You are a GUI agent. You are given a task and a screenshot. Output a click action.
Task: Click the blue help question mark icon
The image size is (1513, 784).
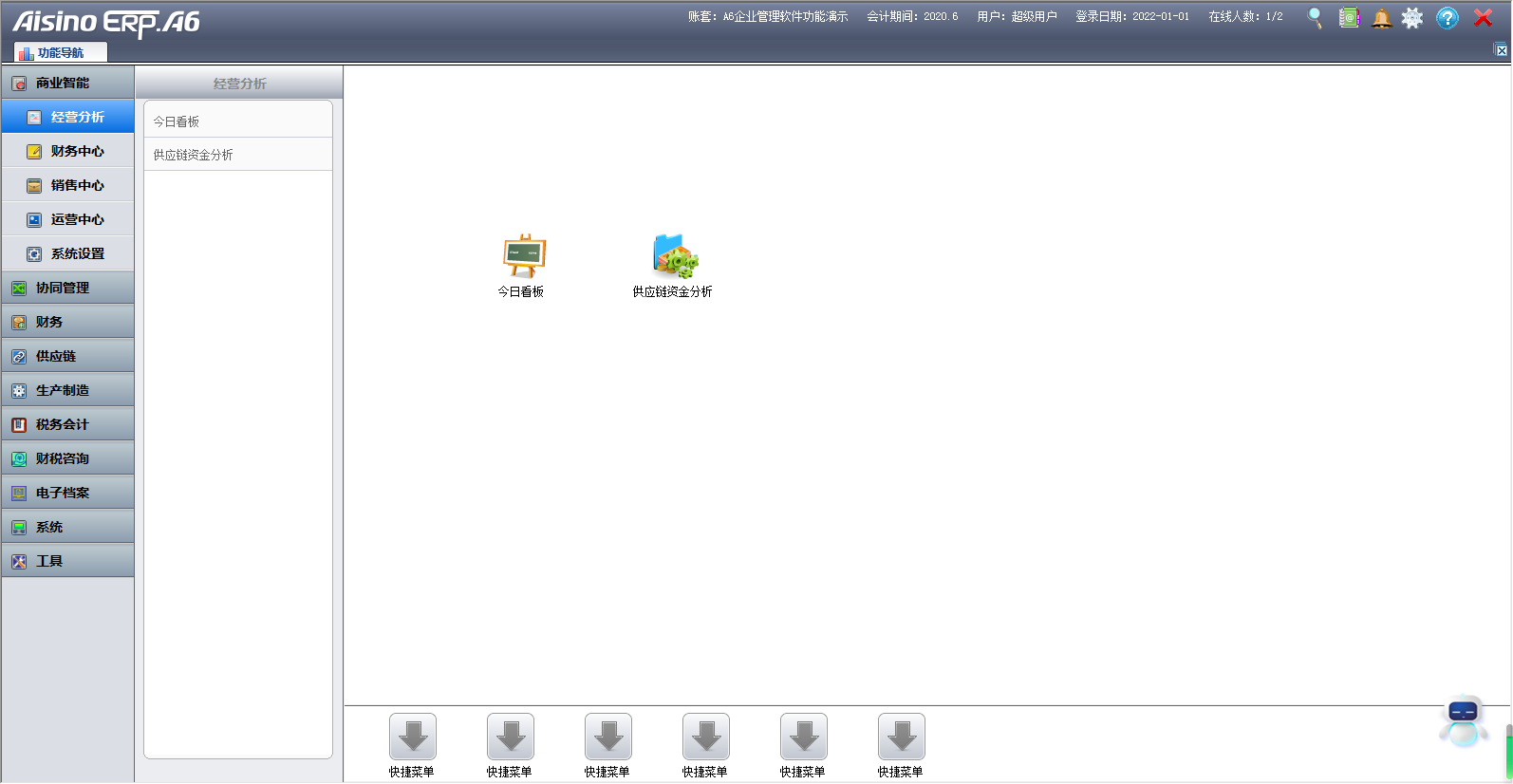point(1447,18)
